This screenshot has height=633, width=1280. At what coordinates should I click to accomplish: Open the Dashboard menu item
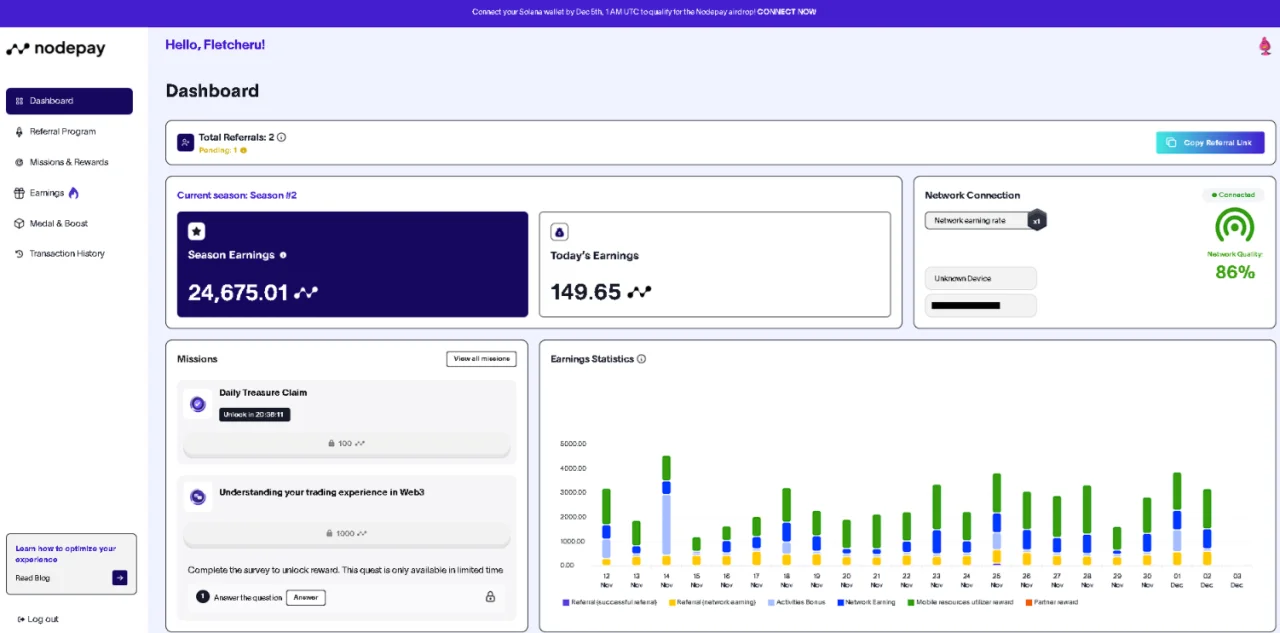click(69, 101)
